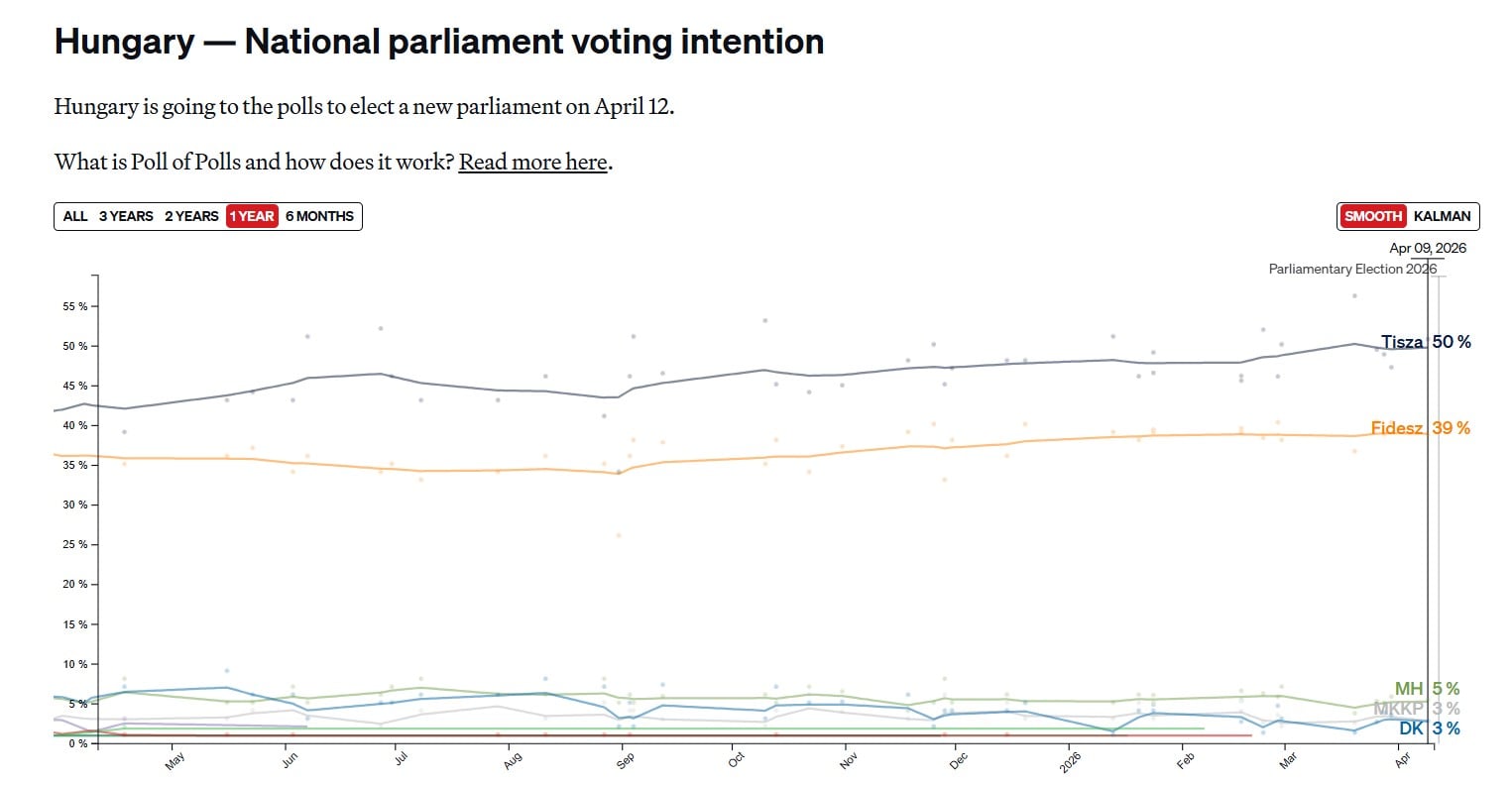
Task: Switch to KALMAN trend mode
Action: [x=1443, y=216]
